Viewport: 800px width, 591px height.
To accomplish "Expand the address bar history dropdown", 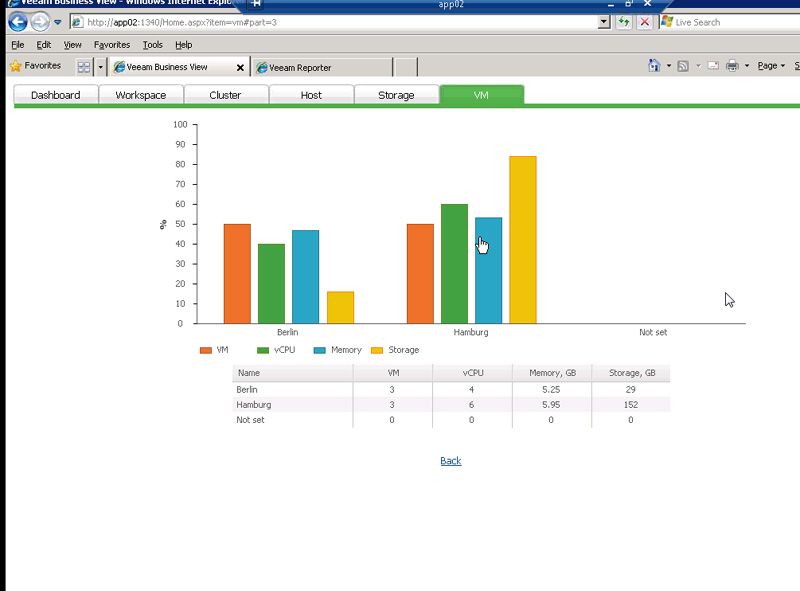I will 603,22.
